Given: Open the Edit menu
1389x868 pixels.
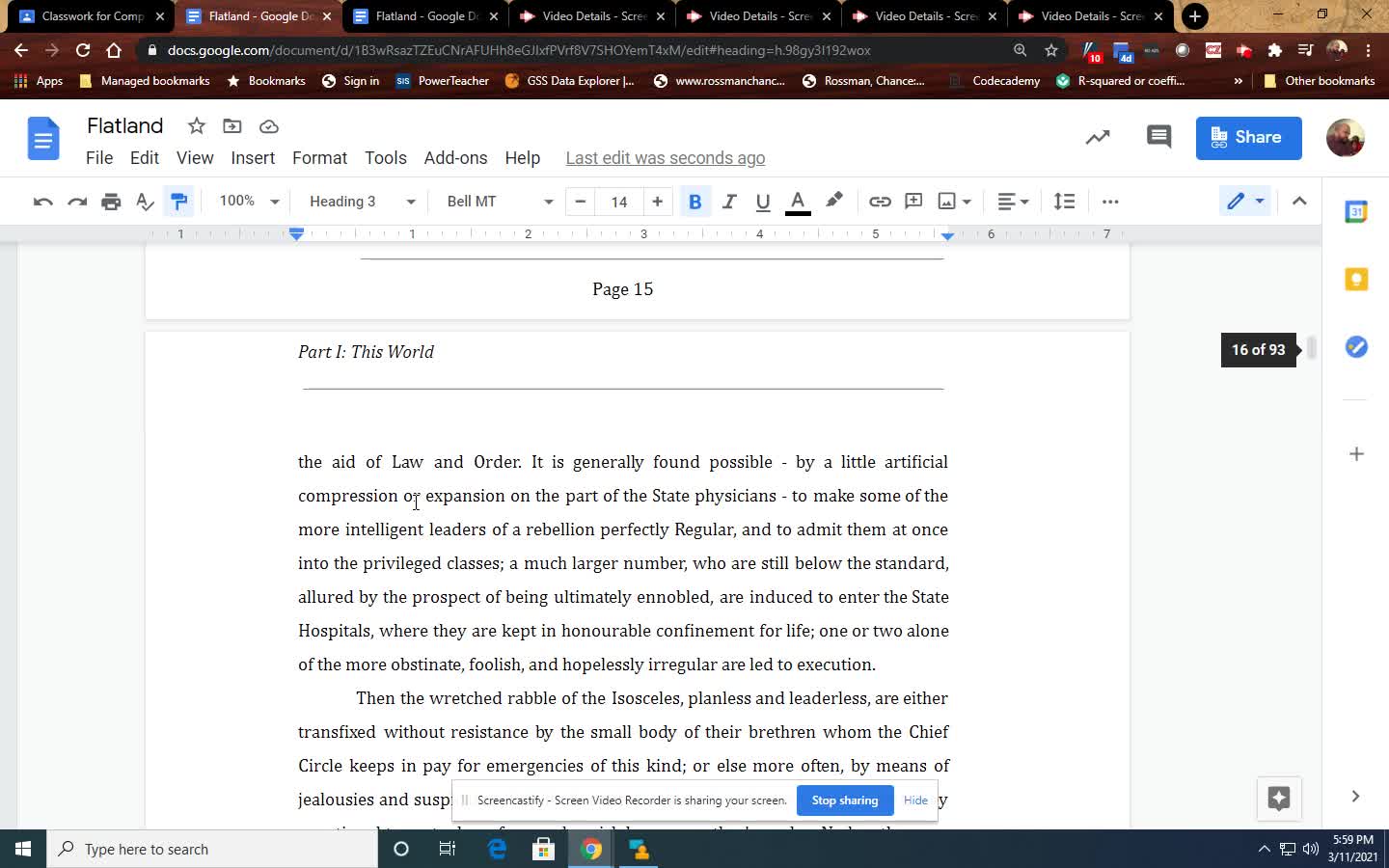Looking at the screenshot, I should tap(145, 158).
